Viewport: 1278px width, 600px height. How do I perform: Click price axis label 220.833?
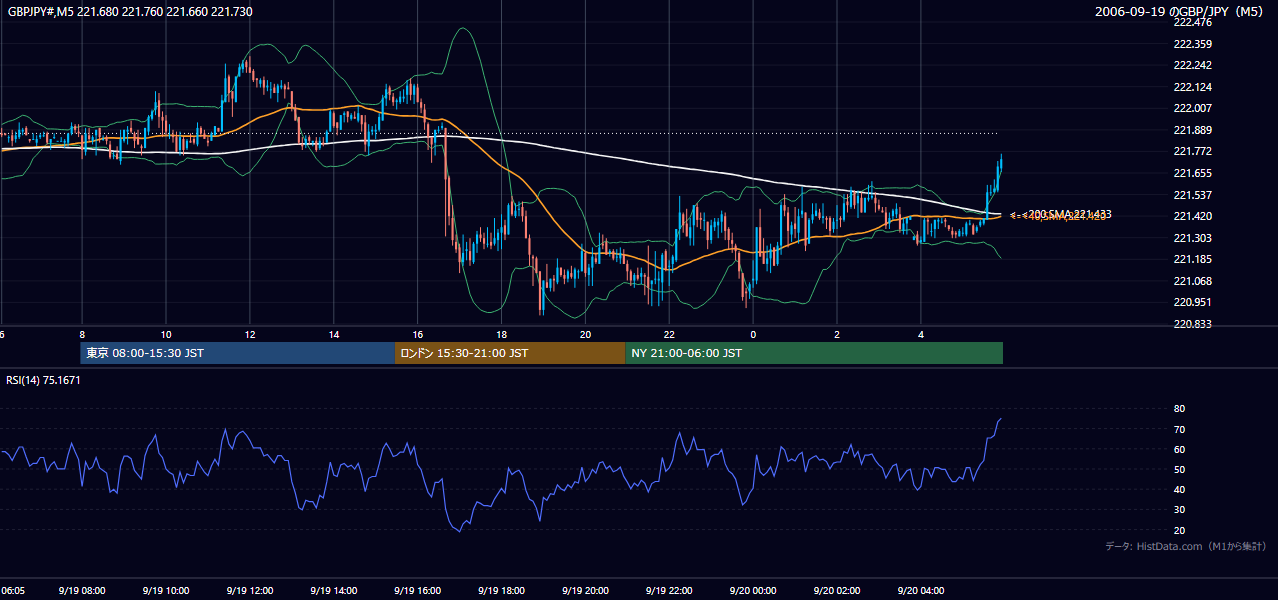click(x=1192, y=324)
